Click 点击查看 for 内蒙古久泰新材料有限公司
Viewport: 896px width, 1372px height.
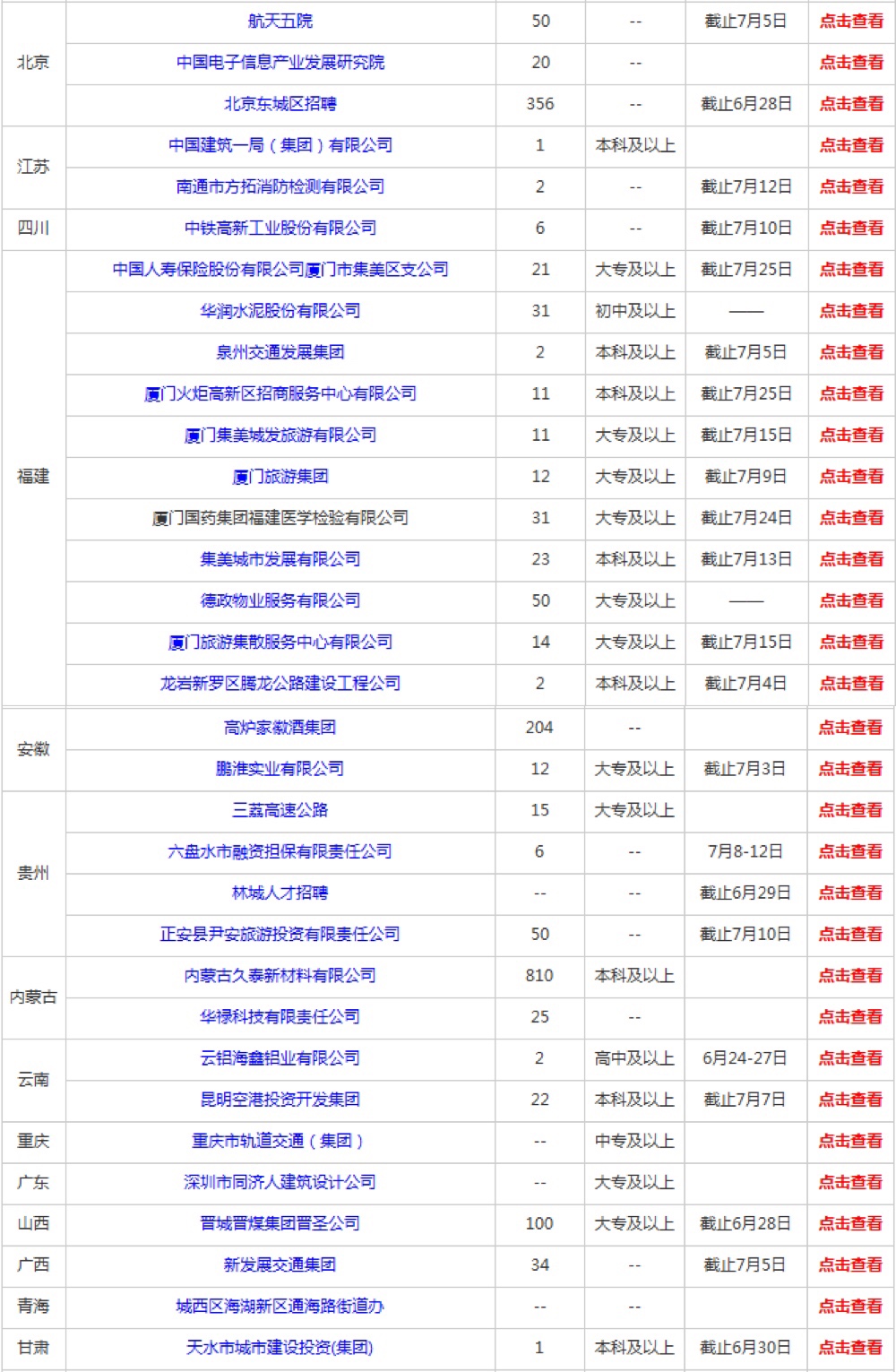coord(850,975)
